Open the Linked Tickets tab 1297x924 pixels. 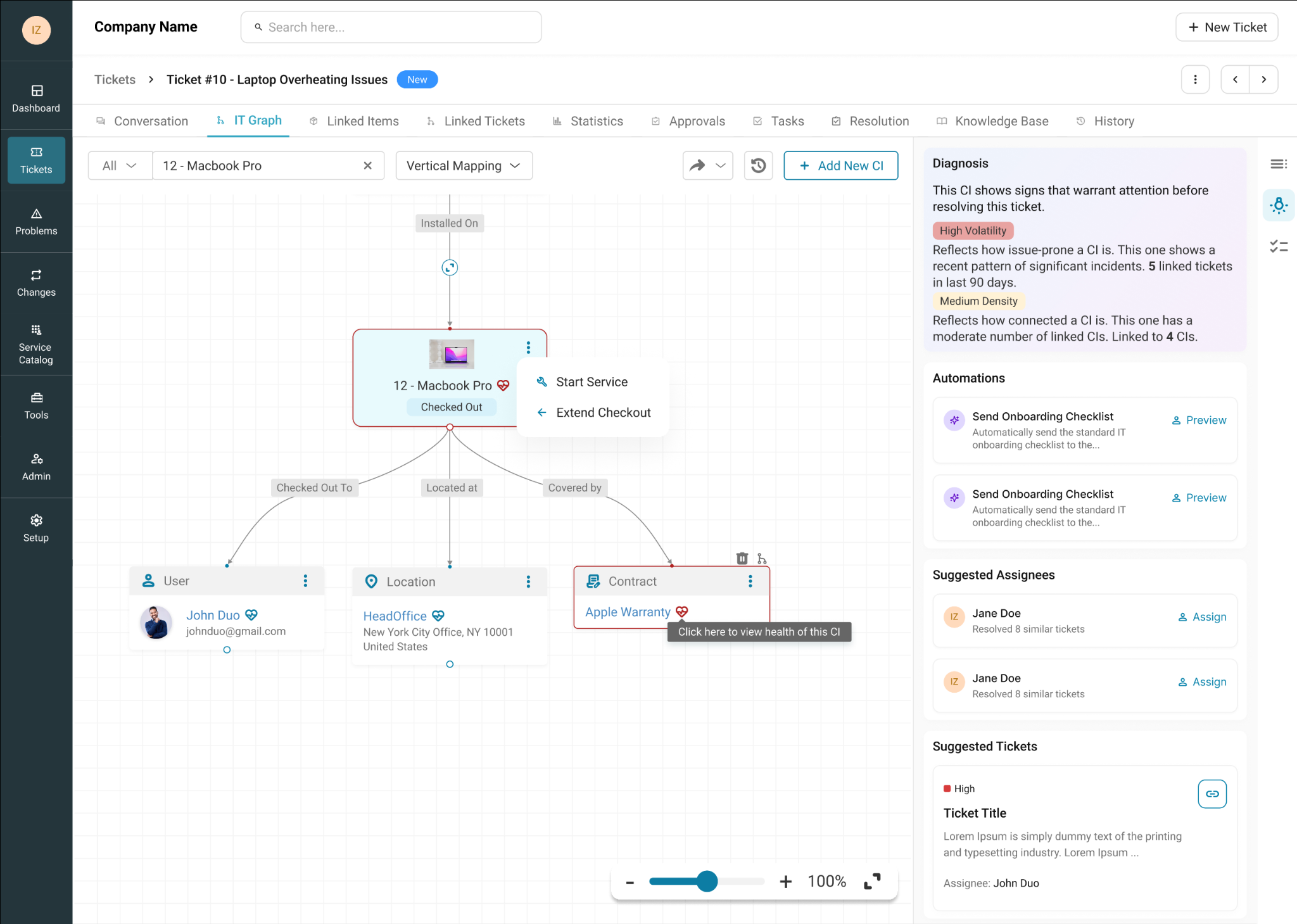476,121
